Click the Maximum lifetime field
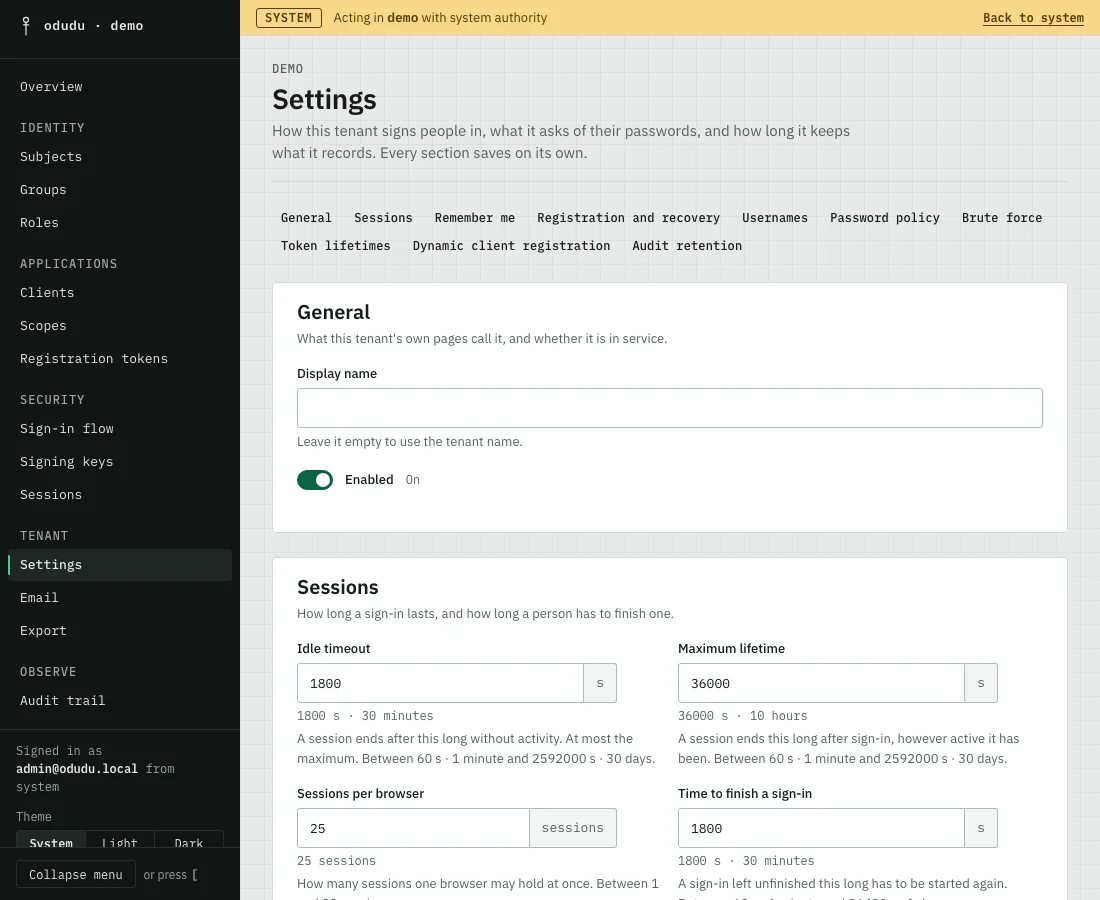The image size is (1100, 900). pos(821,683)
